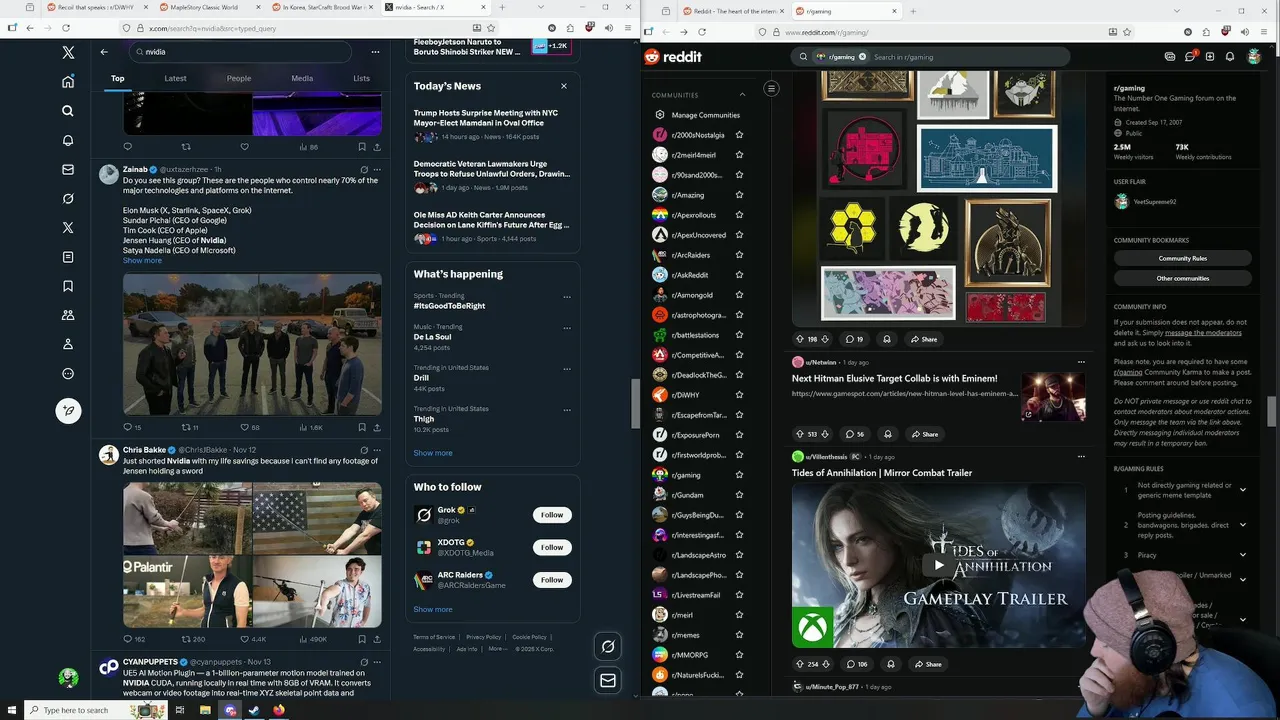Repost Chris Bakke's post showing 280
The width and height of the screenshot is (1280, 720).
pos(186,639)
